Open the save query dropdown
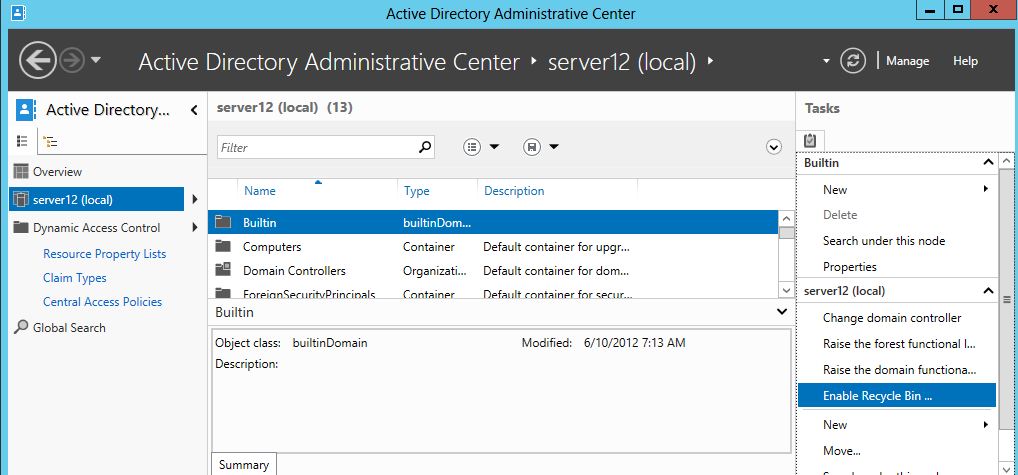 click(x=541, y=147)
